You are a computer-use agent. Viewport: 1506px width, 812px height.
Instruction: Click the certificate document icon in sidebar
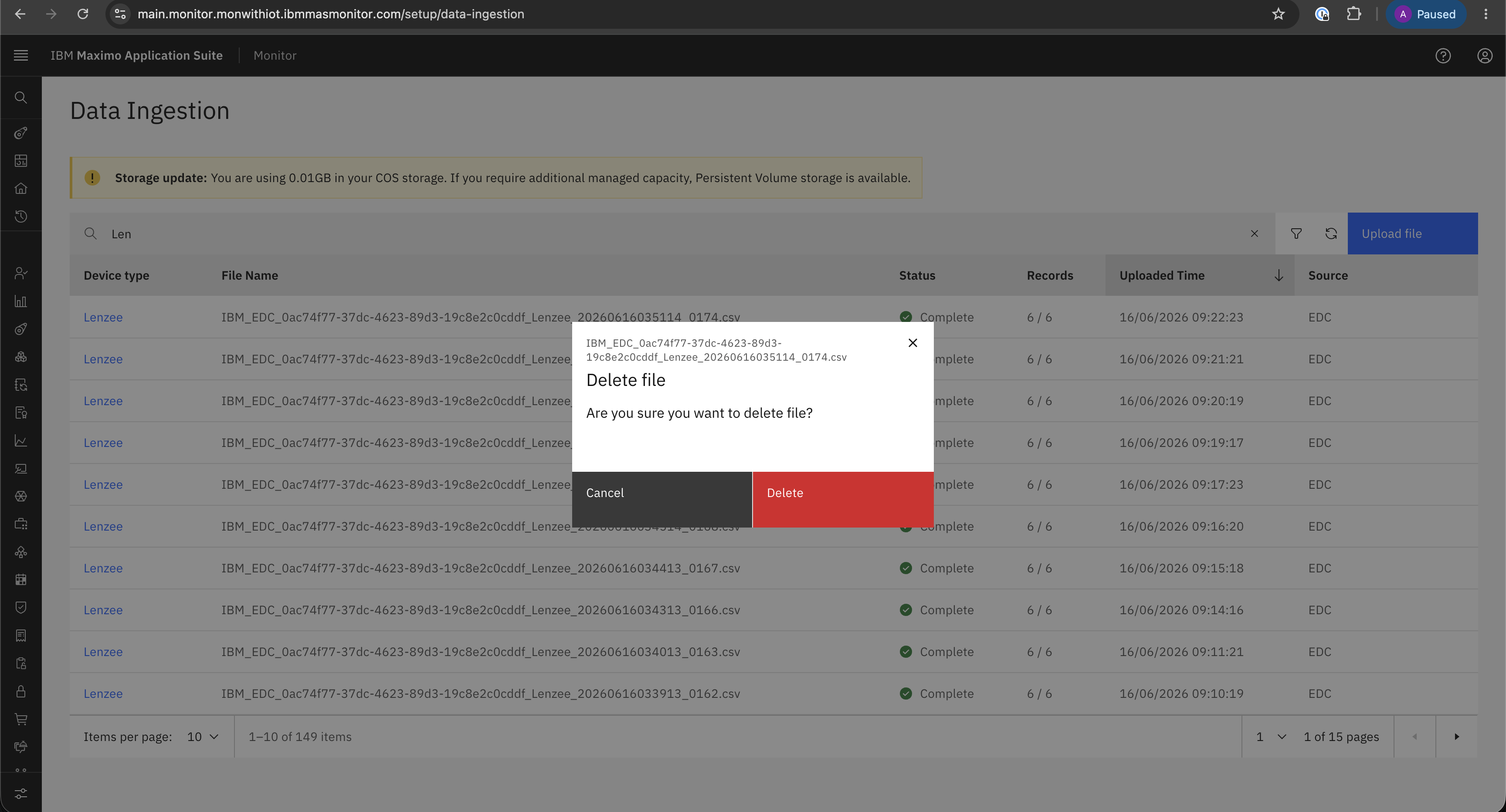coord(21,413)
